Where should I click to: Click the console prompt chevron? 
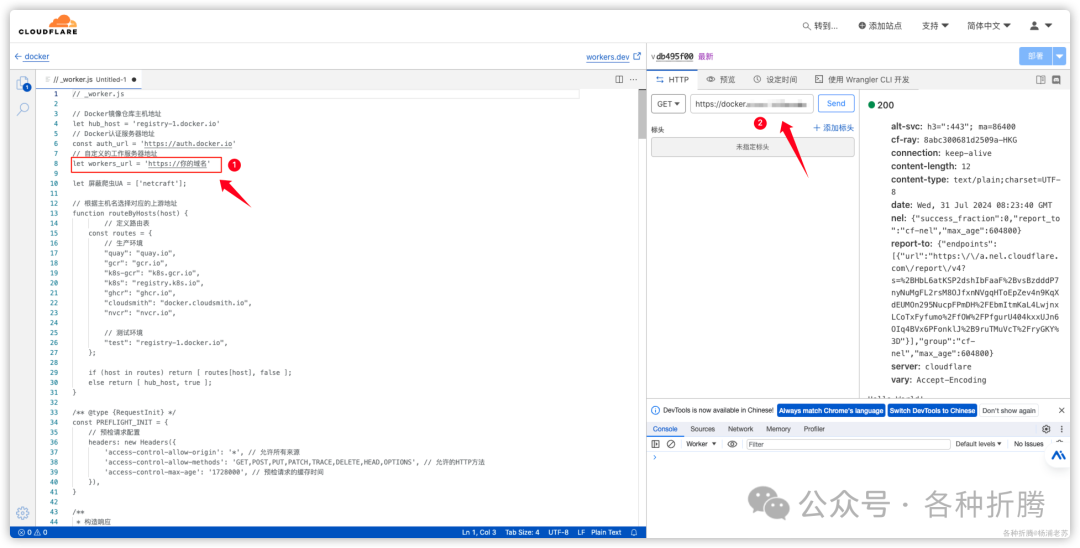[654, 458]
